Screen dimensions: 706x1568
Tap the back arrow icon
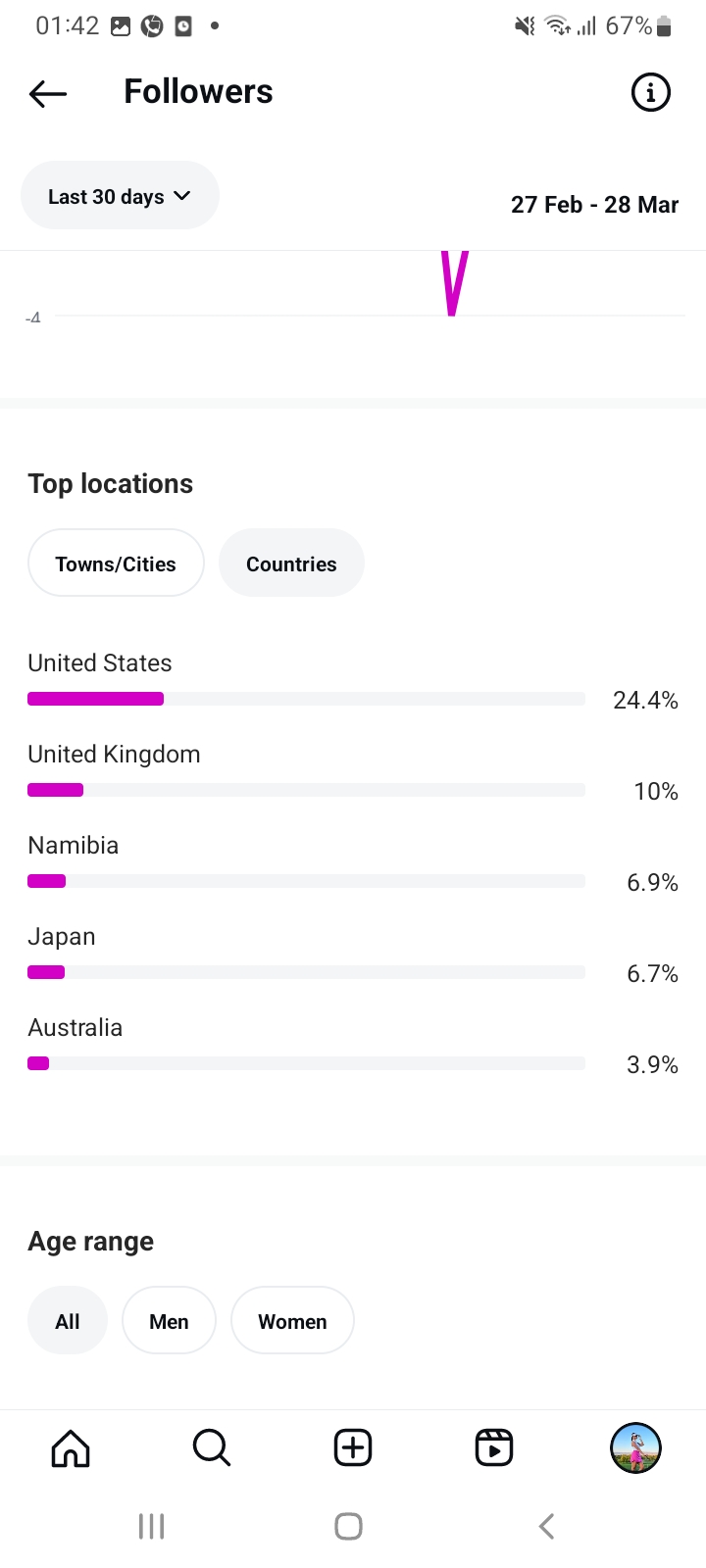(x=48, y=93)
